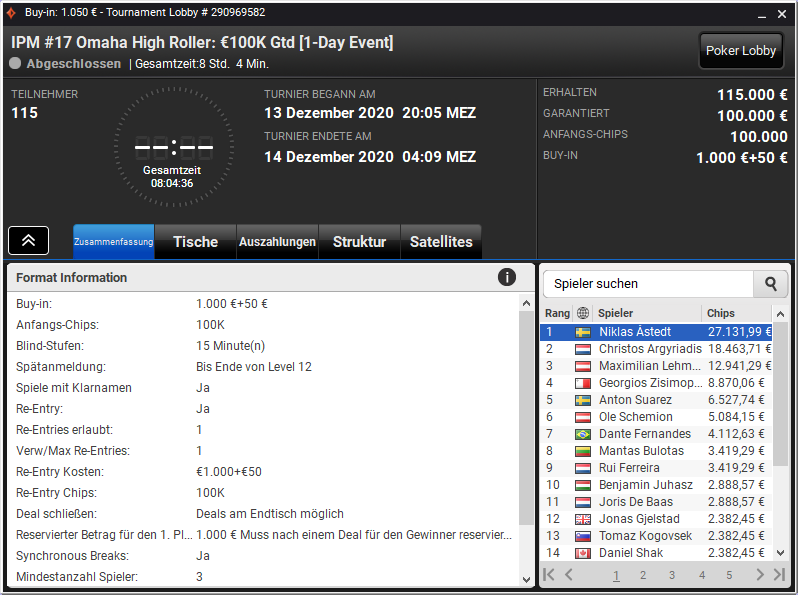This screenshot has width=798, height=595.
Task: Click UK flag next to Jonas Gjelstad
Action: [583, 519]
